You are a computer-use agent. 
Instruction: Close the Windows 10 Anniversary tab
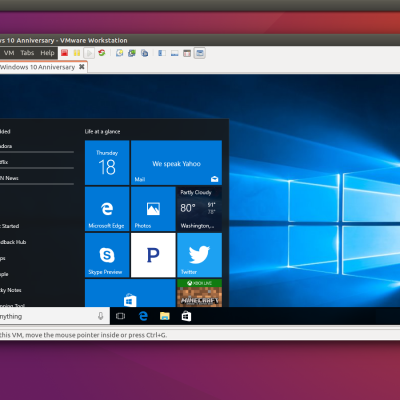[x=82, y=67]
